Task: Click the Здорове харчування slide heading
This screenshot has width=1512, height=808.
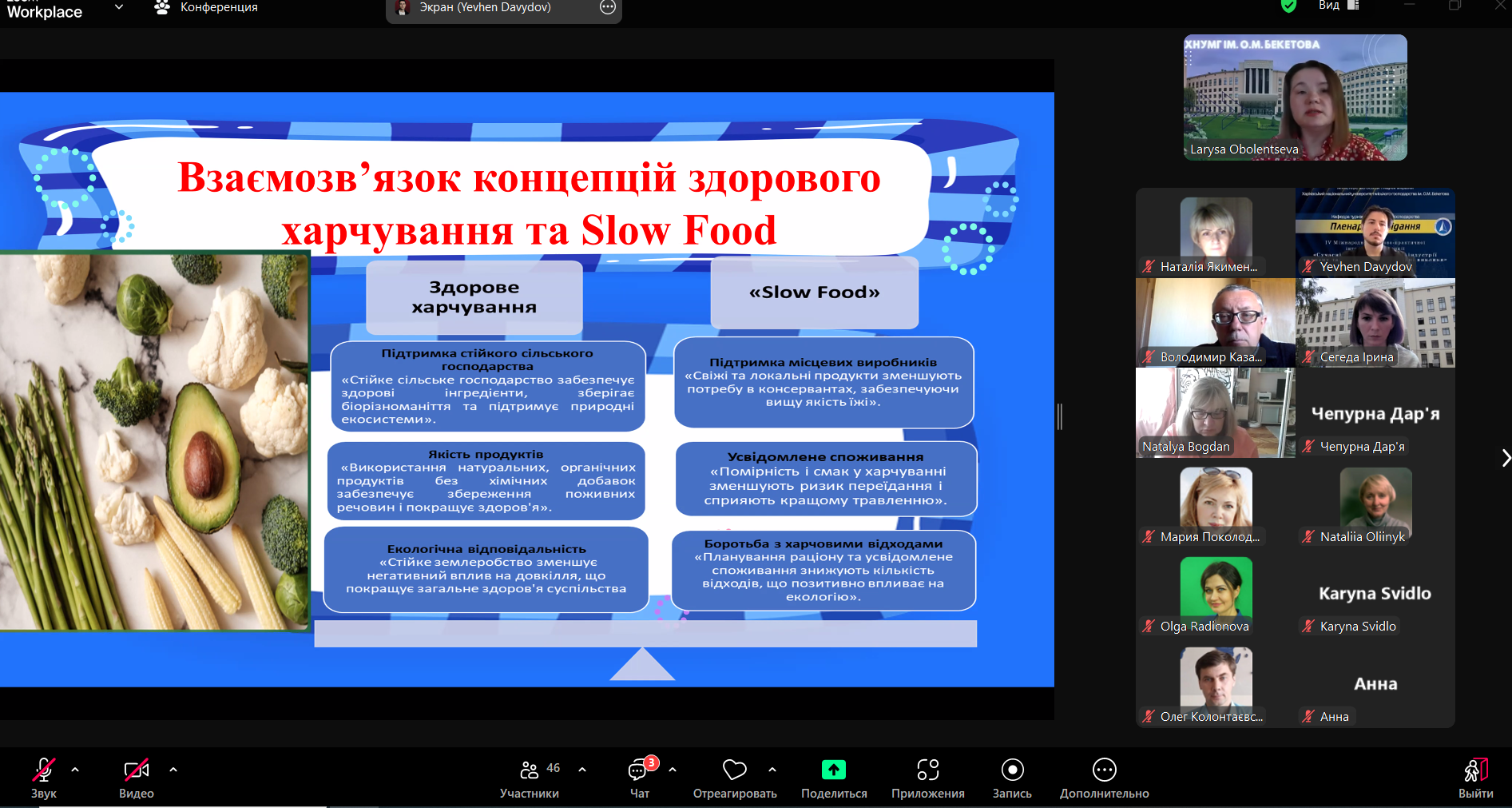Action: click(474, 297)
